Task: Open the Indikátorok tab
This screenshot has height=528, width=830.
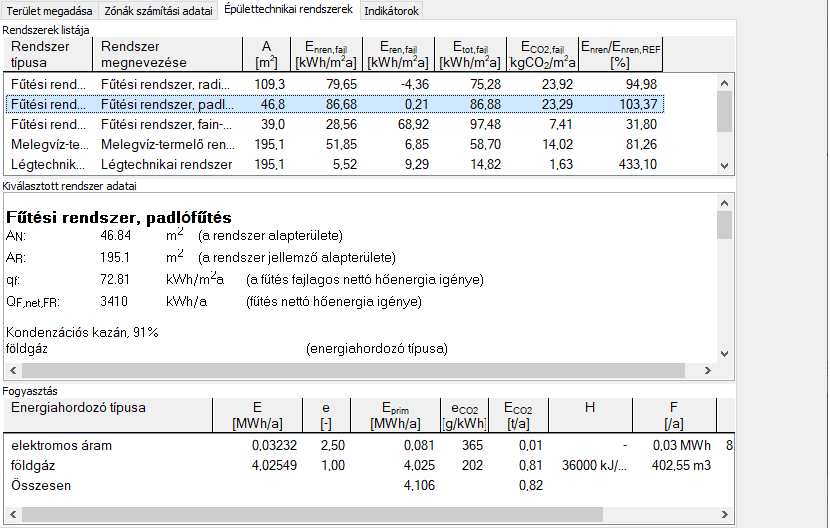Action: [391, 11]
